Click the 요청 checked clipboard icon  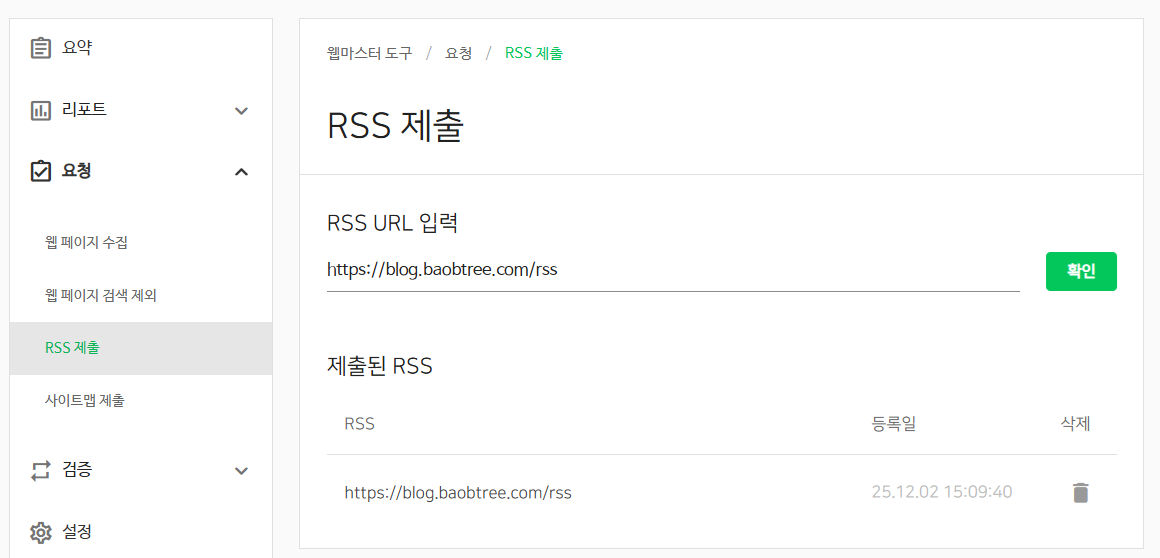40,172
